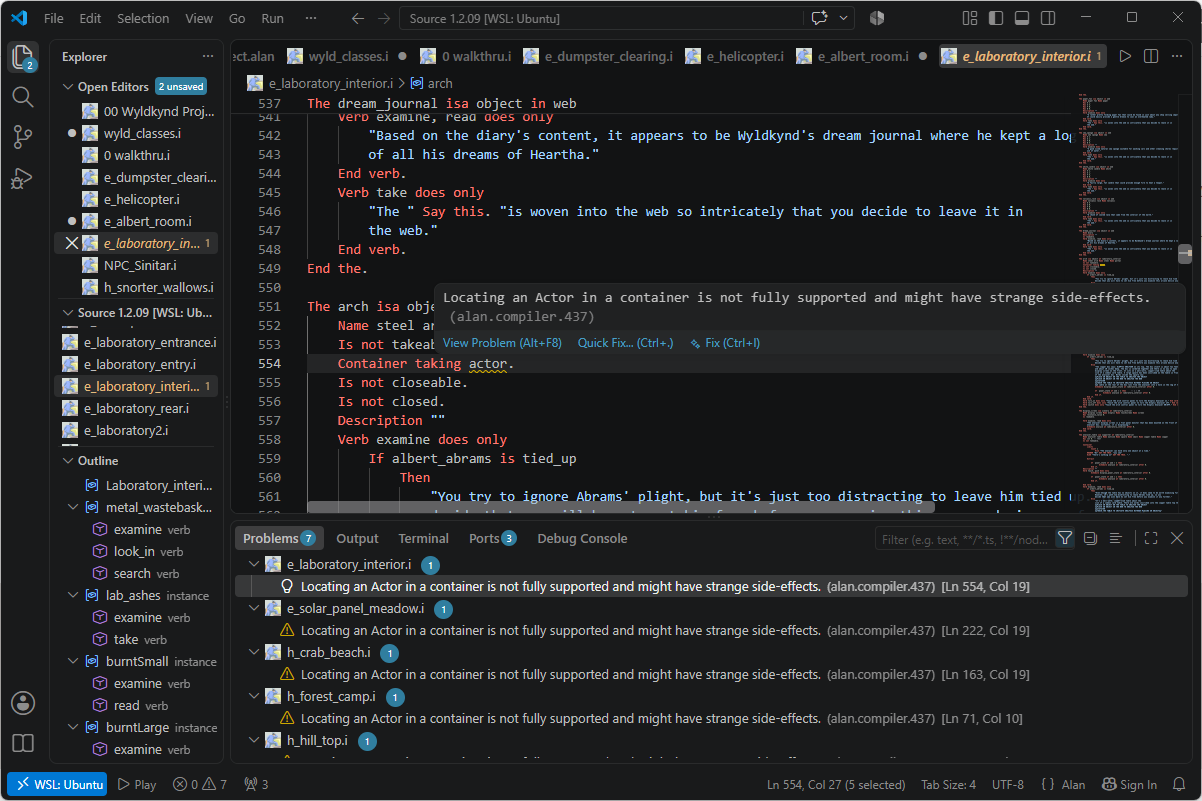Click the Play button in status bar

(137, 785)
